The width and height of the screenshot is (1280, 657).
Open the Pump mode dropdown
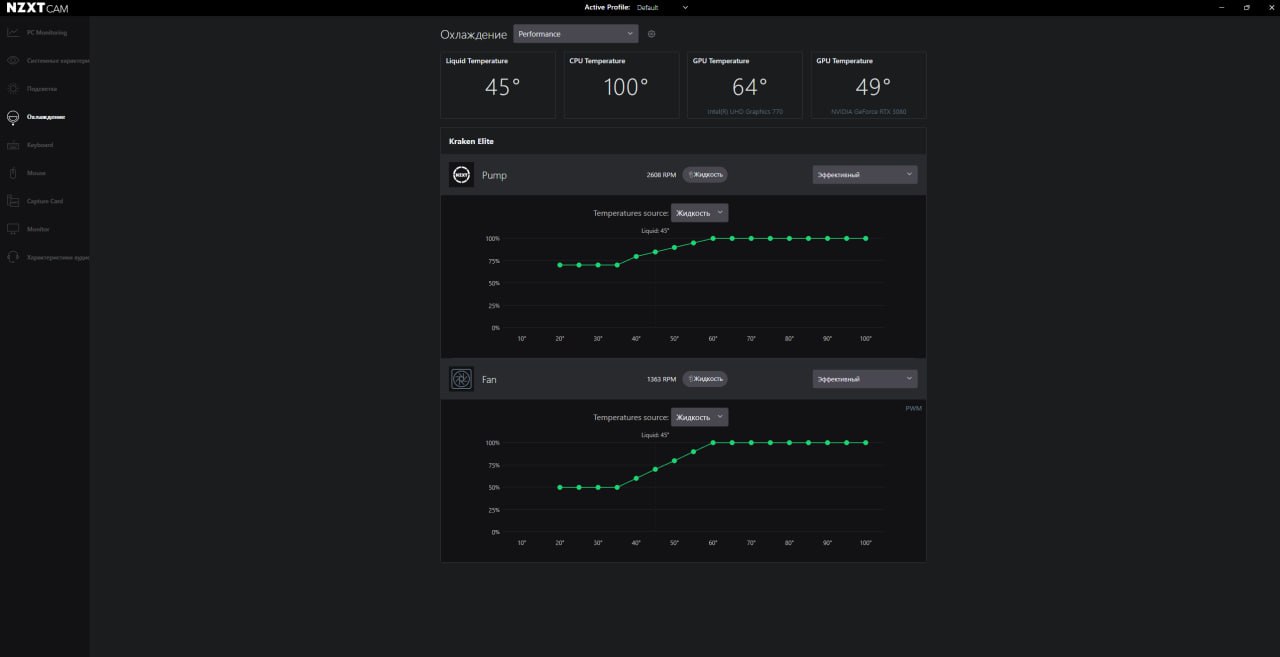[x=865, y=175]
